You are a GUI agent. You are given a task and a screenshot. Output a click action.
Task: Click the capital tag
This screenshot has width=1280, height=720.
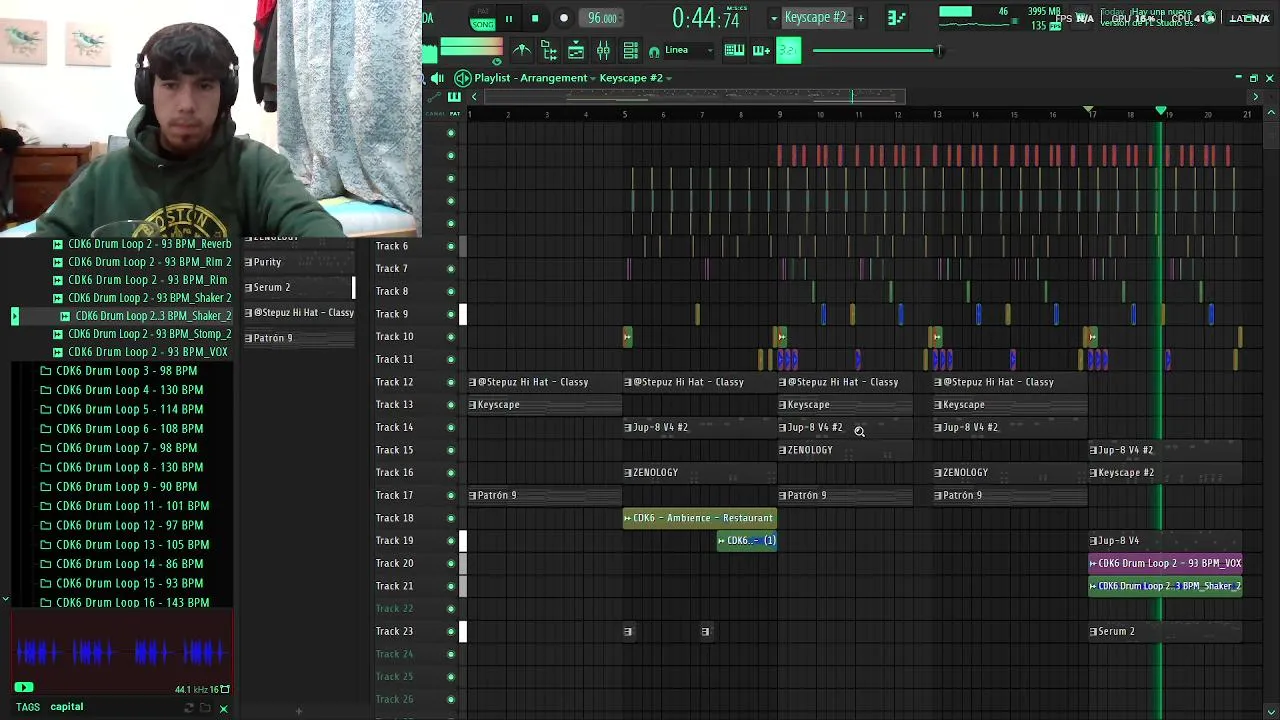[x=67, y=707]
